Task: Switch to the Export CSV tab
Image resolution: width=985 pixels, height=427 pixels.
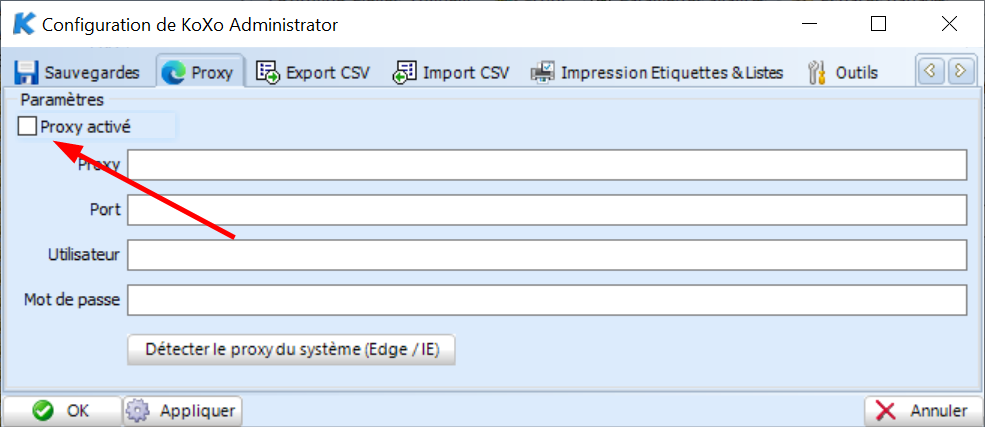Action: coord(313,73)
